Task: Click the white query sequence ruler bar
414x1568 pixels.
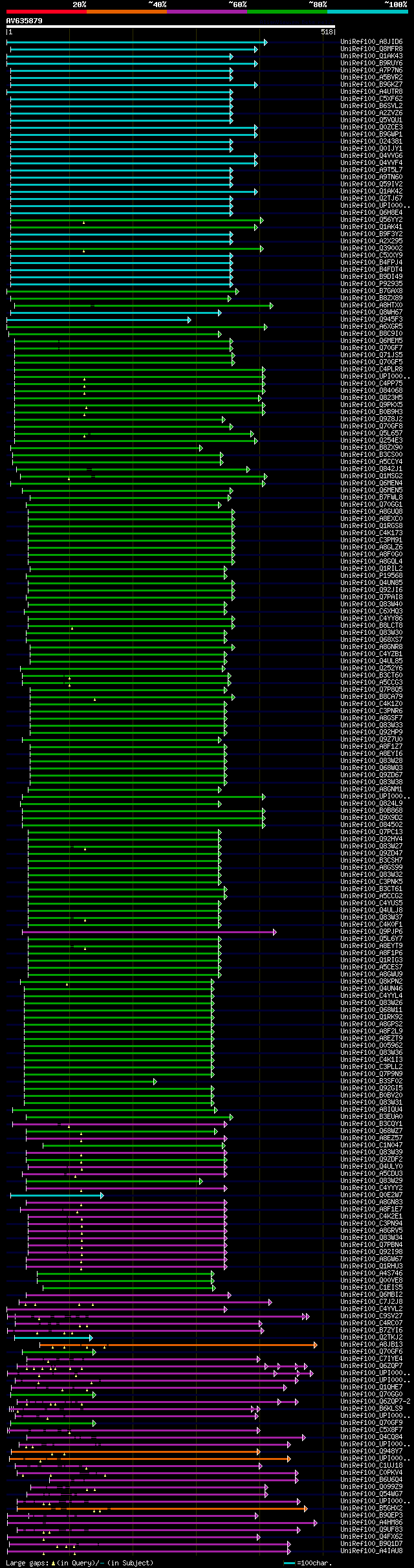Action: click(x=171, y=27)
